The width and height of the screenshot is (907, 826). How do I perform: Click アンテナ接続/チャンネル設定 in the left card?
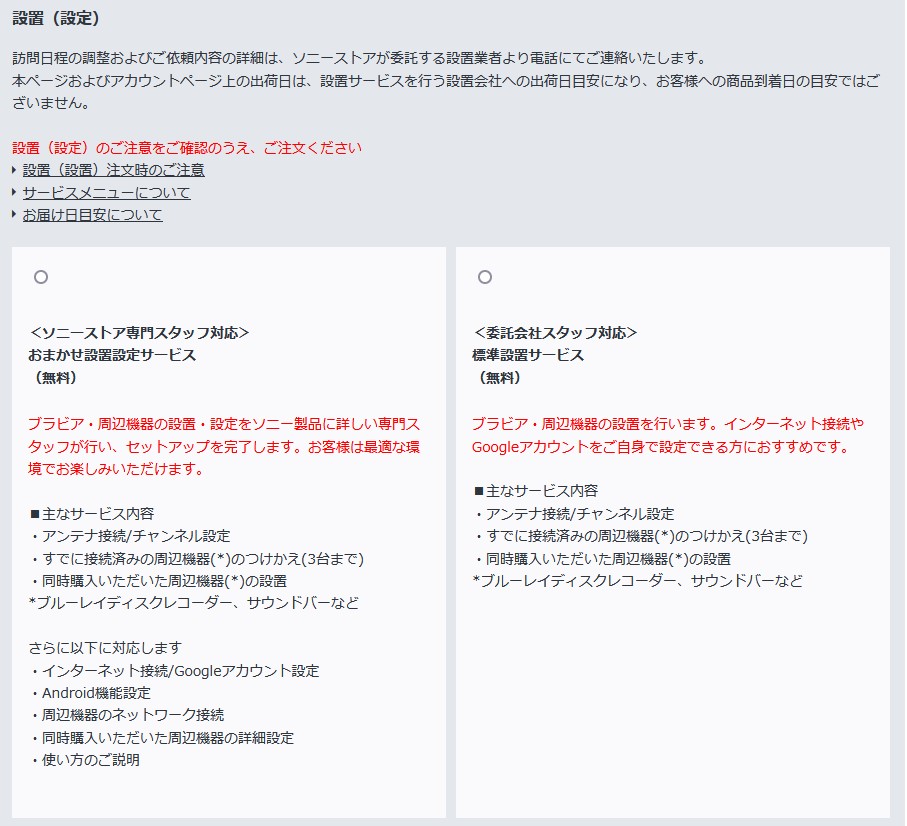click(x=130, y=536)
